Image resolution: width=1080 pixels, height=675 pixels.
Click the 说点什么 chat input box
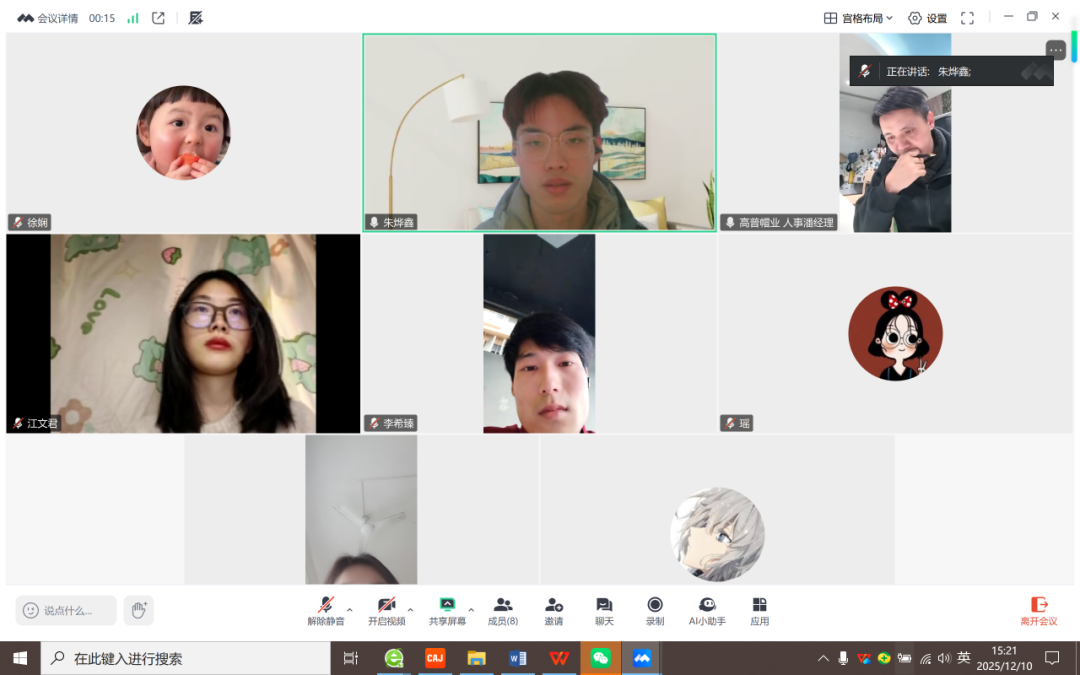(67, 610)
